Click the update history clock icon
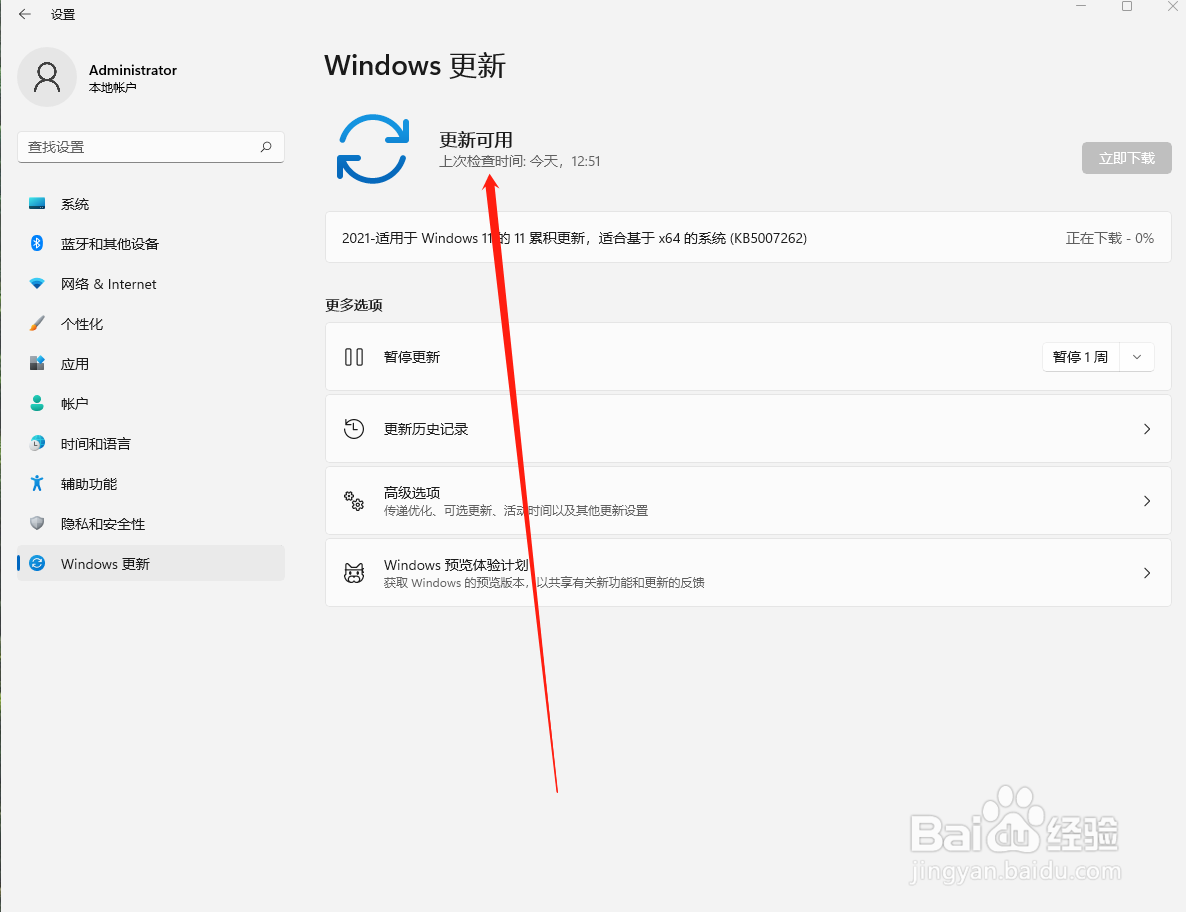The image size is (1186, 912). click(354, 429)
